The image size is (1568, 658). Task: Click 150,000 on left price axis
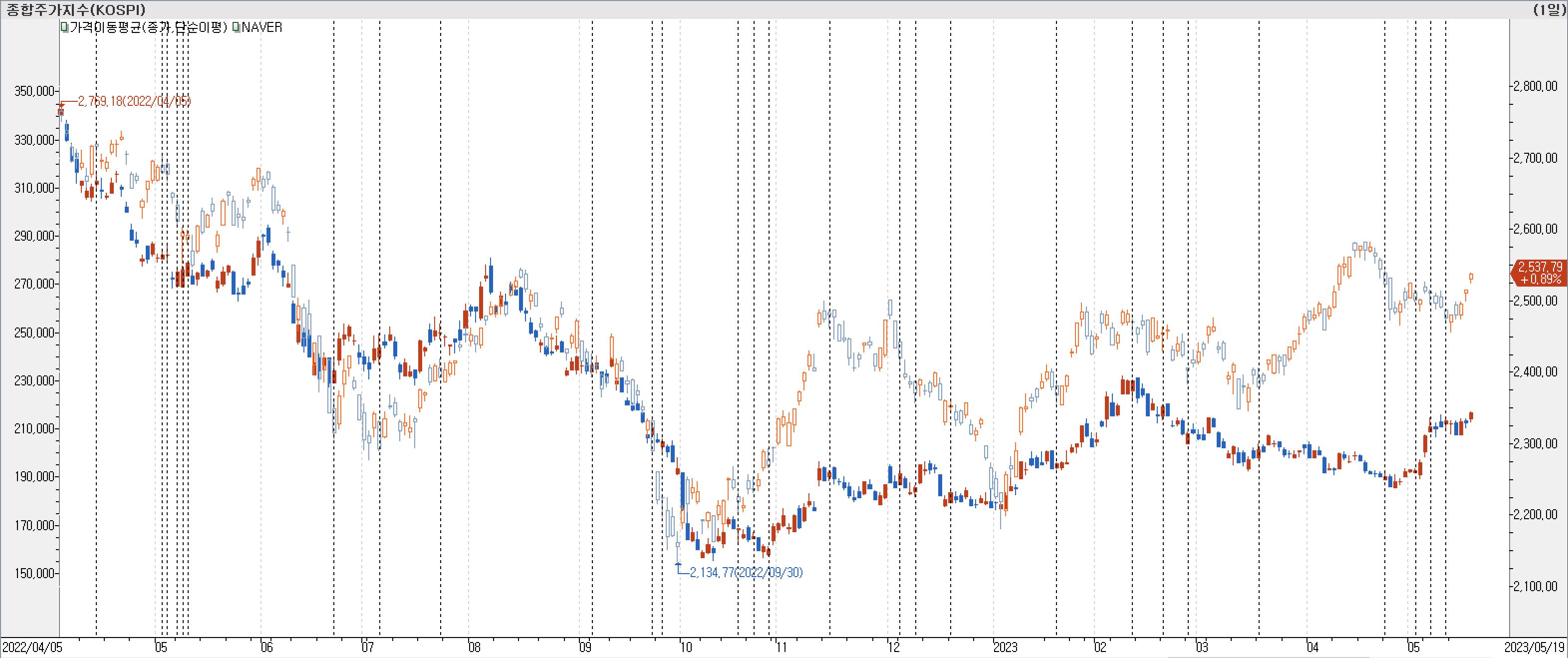coord(34,574)
